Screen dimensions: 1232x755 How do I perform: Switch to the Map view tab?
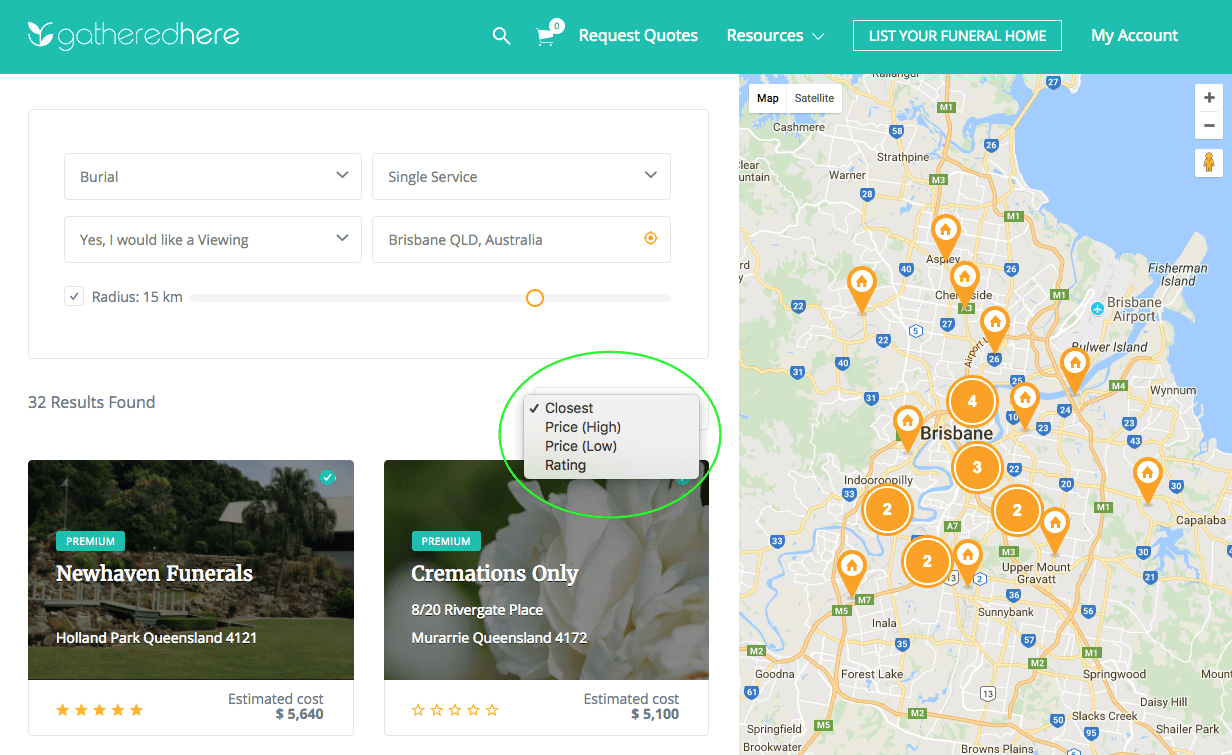point(768,98)
